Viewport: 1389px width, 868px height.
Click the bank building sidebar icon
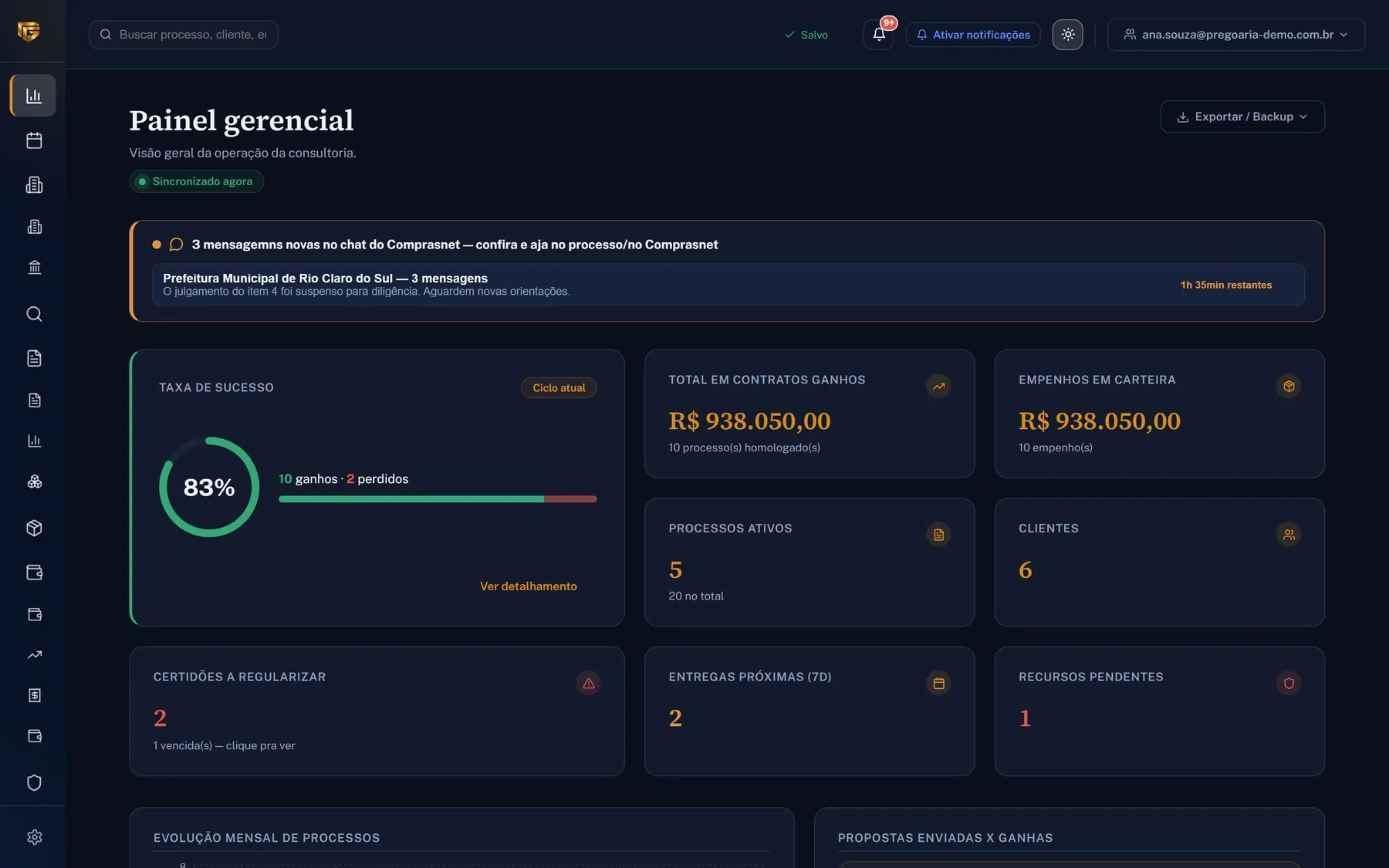click(x=34, y=267)
